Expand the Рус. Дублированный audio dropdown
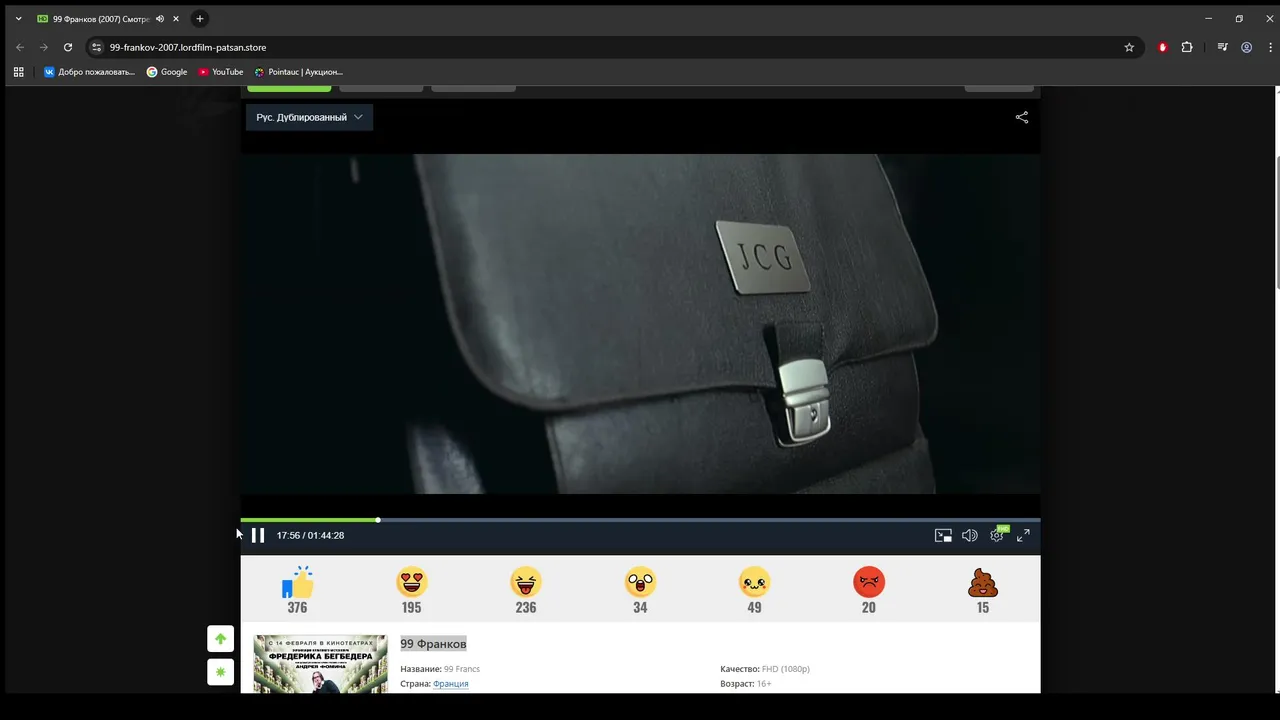 [309, 117]
